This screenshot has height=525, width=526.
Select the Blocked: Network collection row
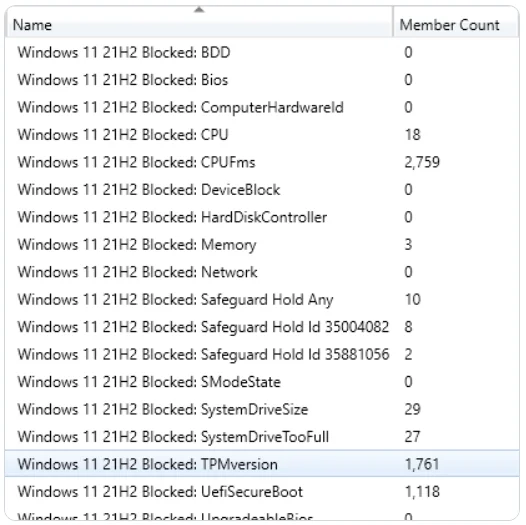point(262,272)
